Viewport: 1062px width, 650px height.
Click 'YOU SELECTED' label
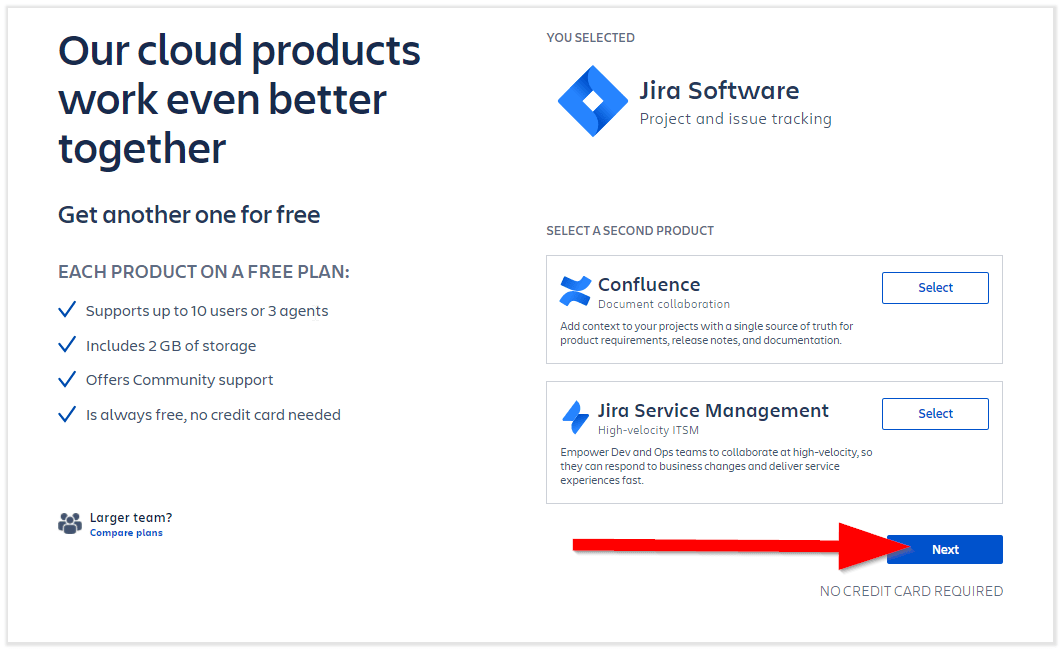pos(591,38)
